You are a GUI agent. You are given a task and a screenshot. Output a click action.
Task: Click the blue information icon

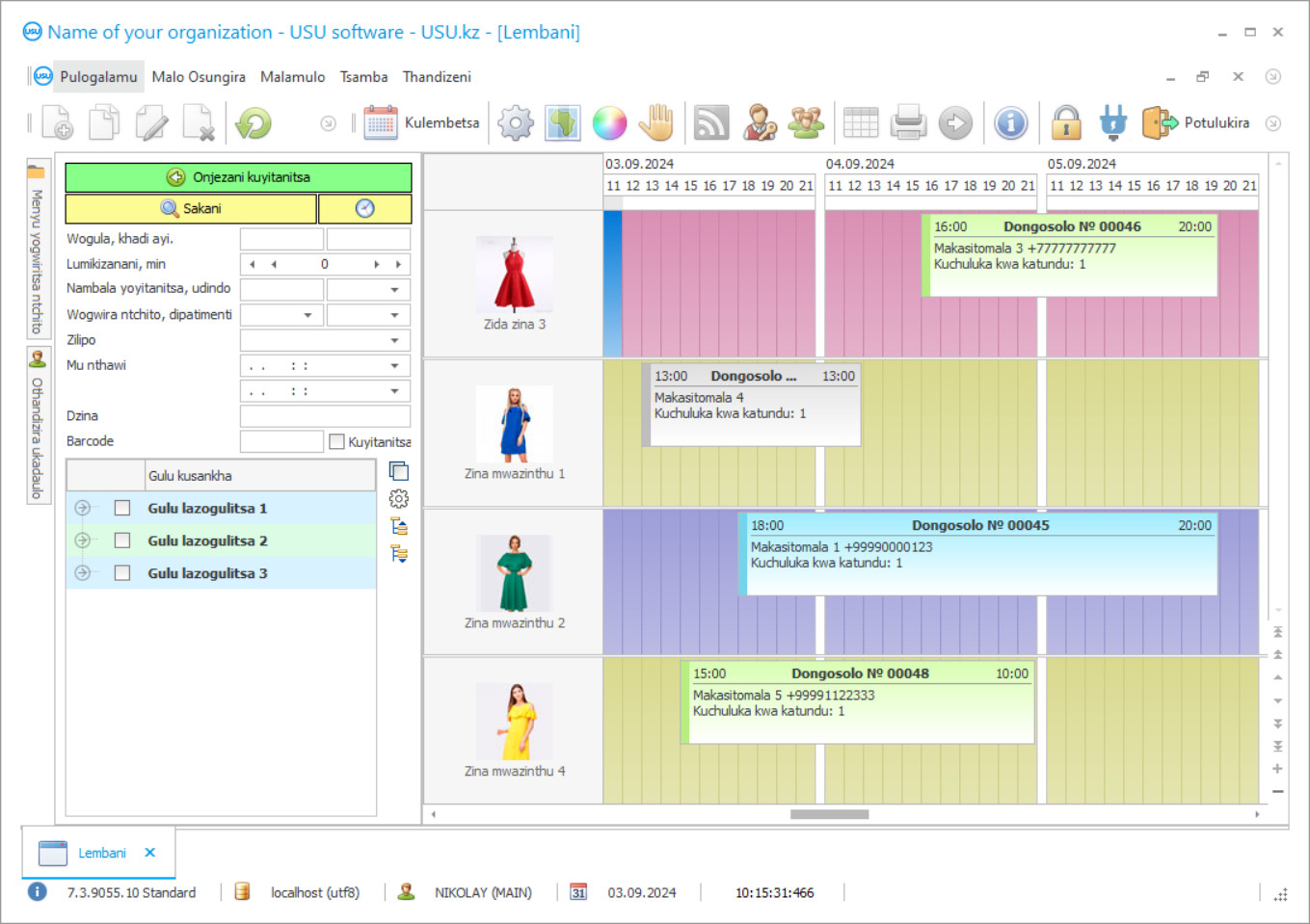coord(1010,122)
